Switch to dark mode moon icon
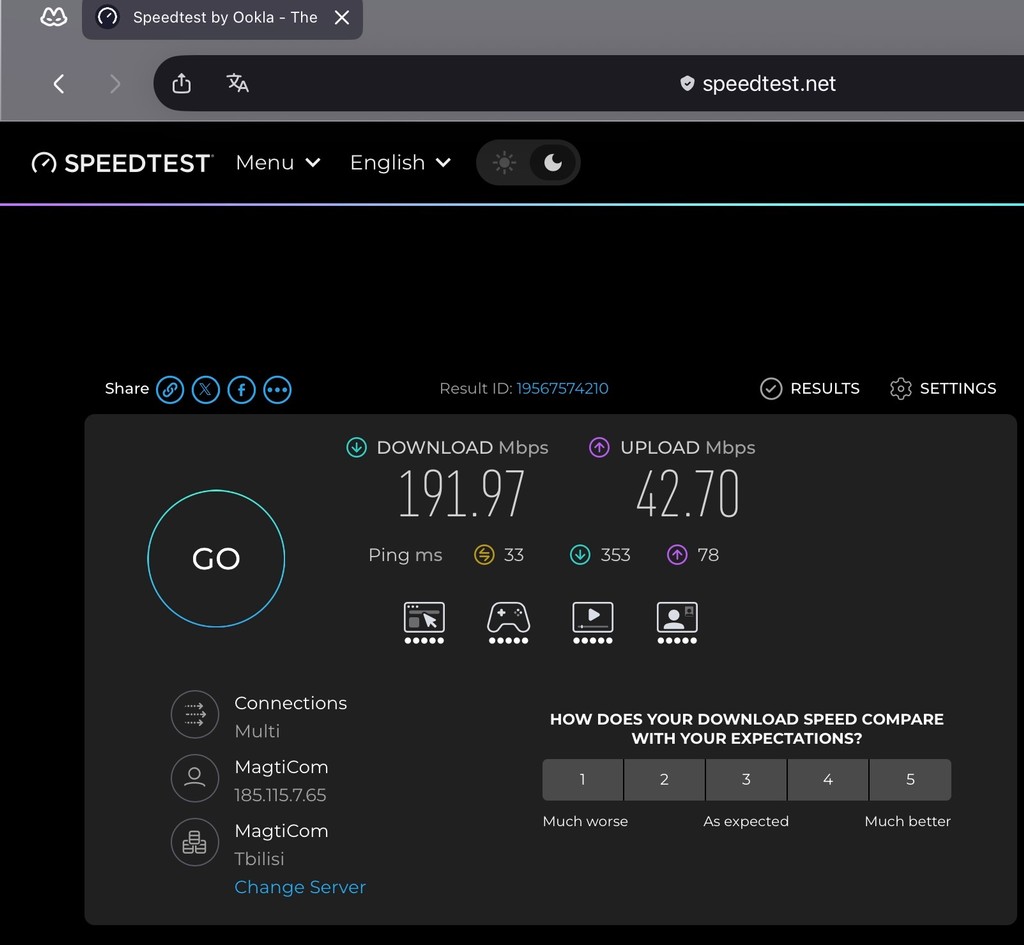This screenshot has height=945, width=1024. [x=552, y=163]
